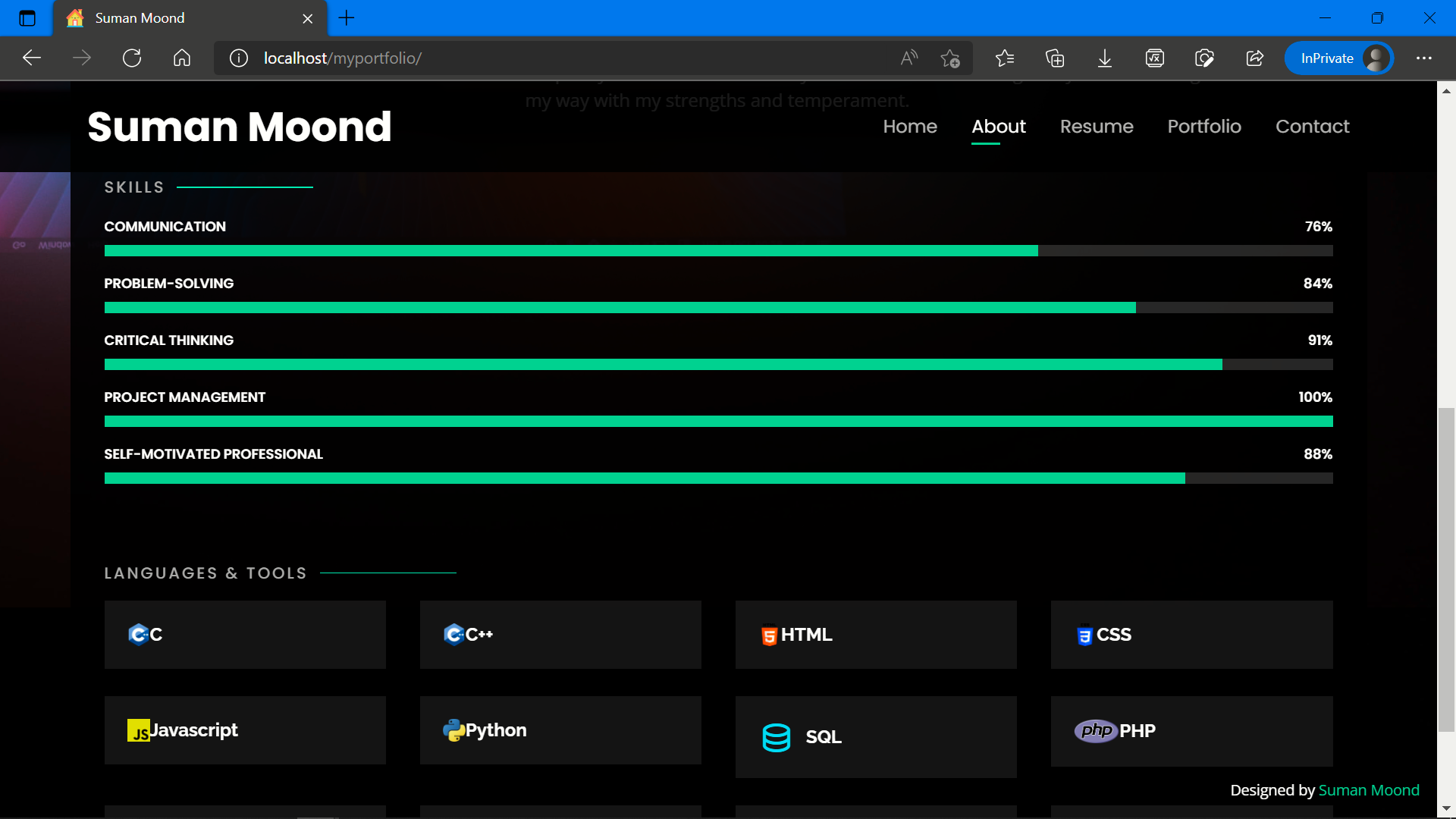Image resolution: width=1456 pixels, height=819 pixels.
Task: Click the HTML5 shield icon
Action: coord(770,635)
